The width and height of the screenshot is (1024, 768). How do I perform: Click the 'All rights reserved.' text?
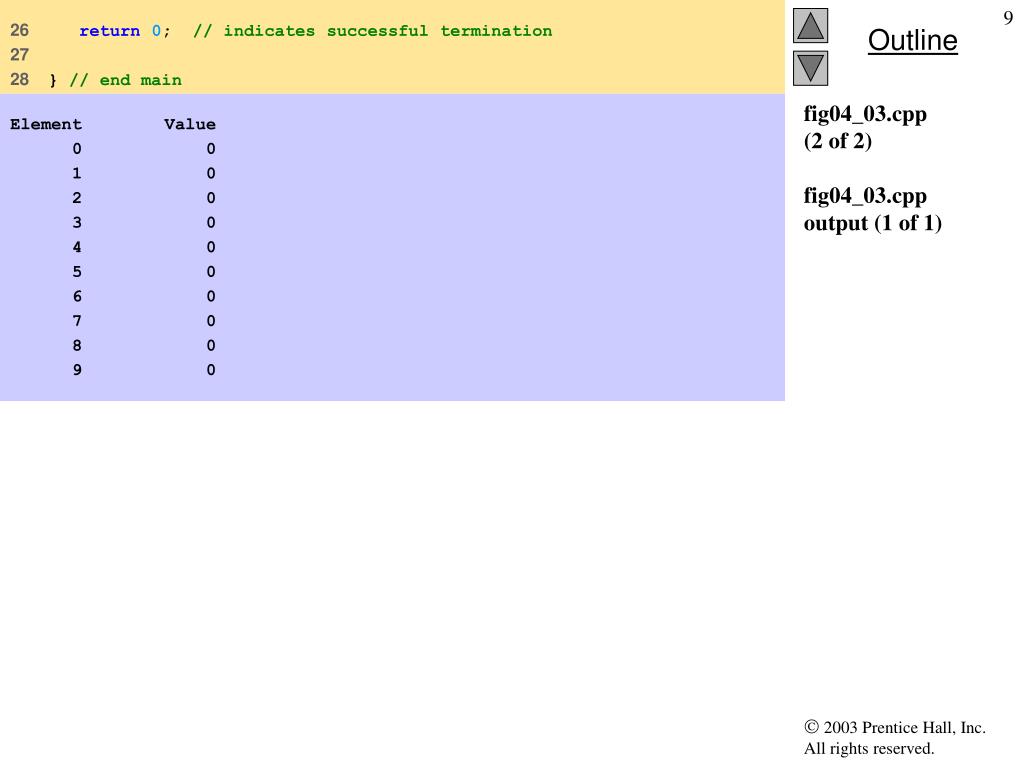pos(869,748)
